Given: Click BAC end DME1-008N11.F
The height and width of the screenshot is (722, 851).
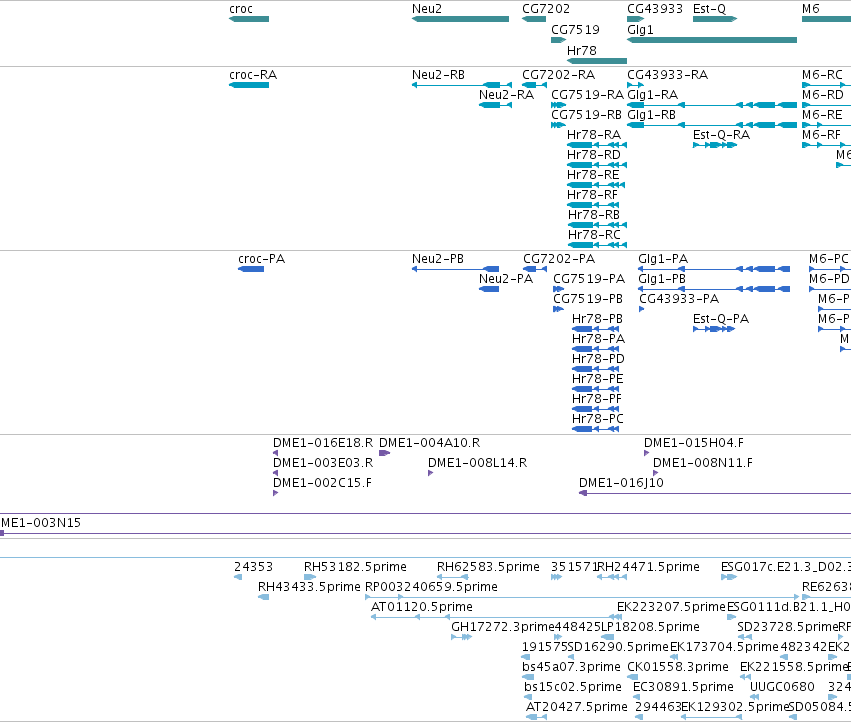Looking at the screenshot, I should point(655,473).
